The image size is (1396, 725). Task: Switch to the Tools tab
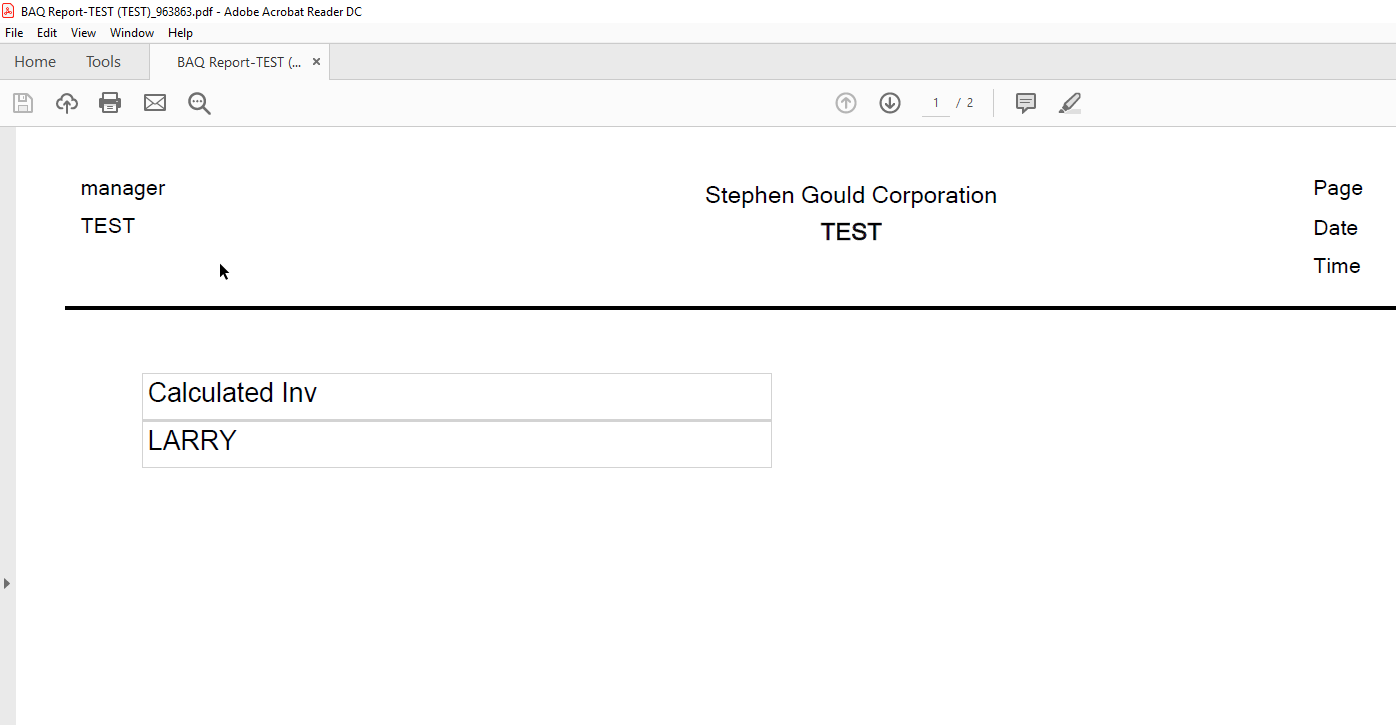point(103,62)
